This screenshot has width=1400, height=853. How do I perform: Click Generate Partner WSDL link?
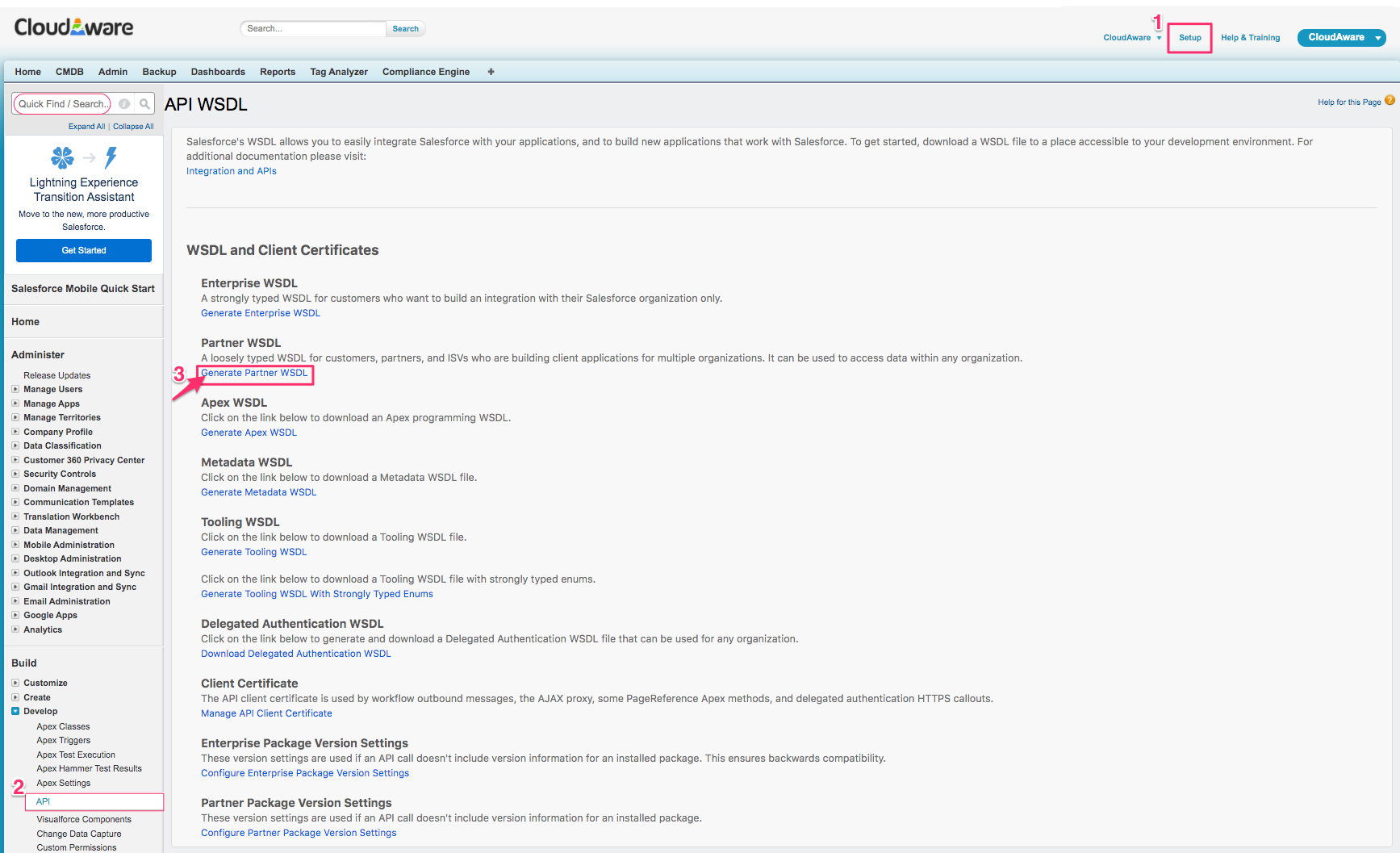254,373
